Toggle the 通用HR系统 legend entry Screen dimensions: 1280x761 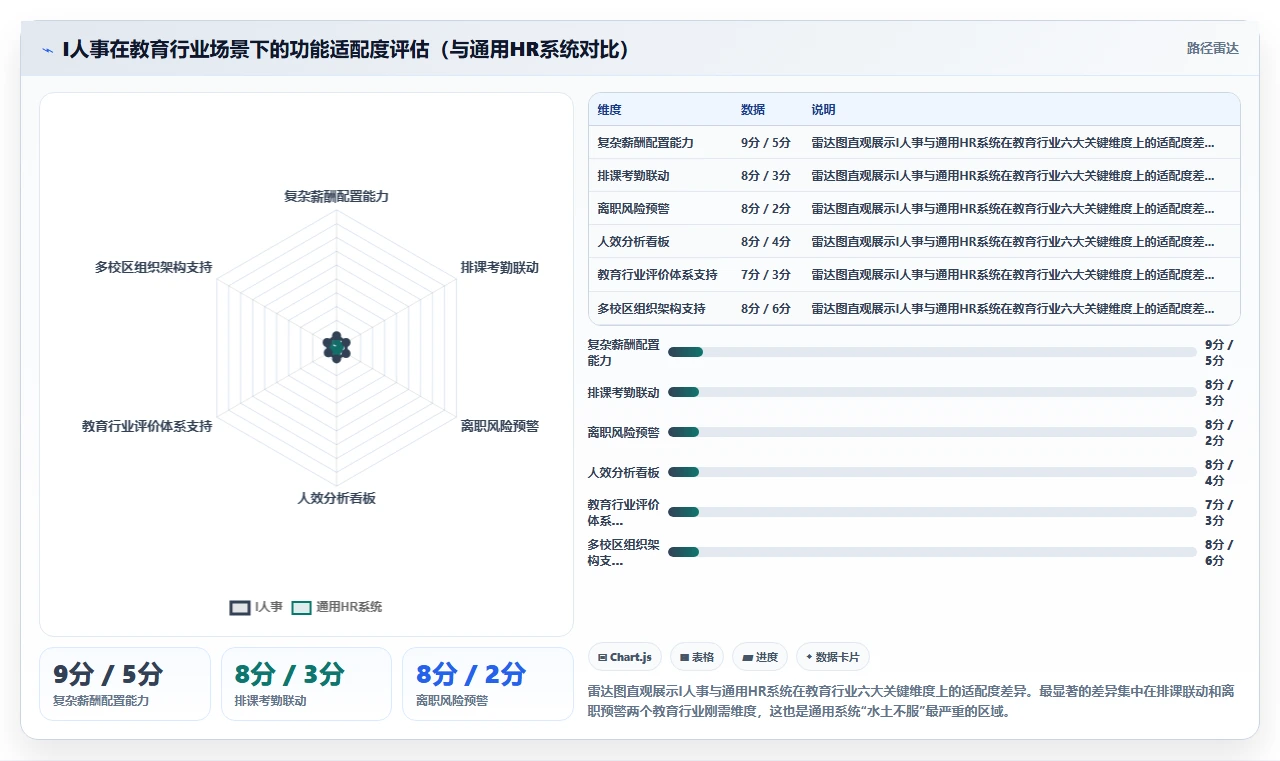[337, 607]
